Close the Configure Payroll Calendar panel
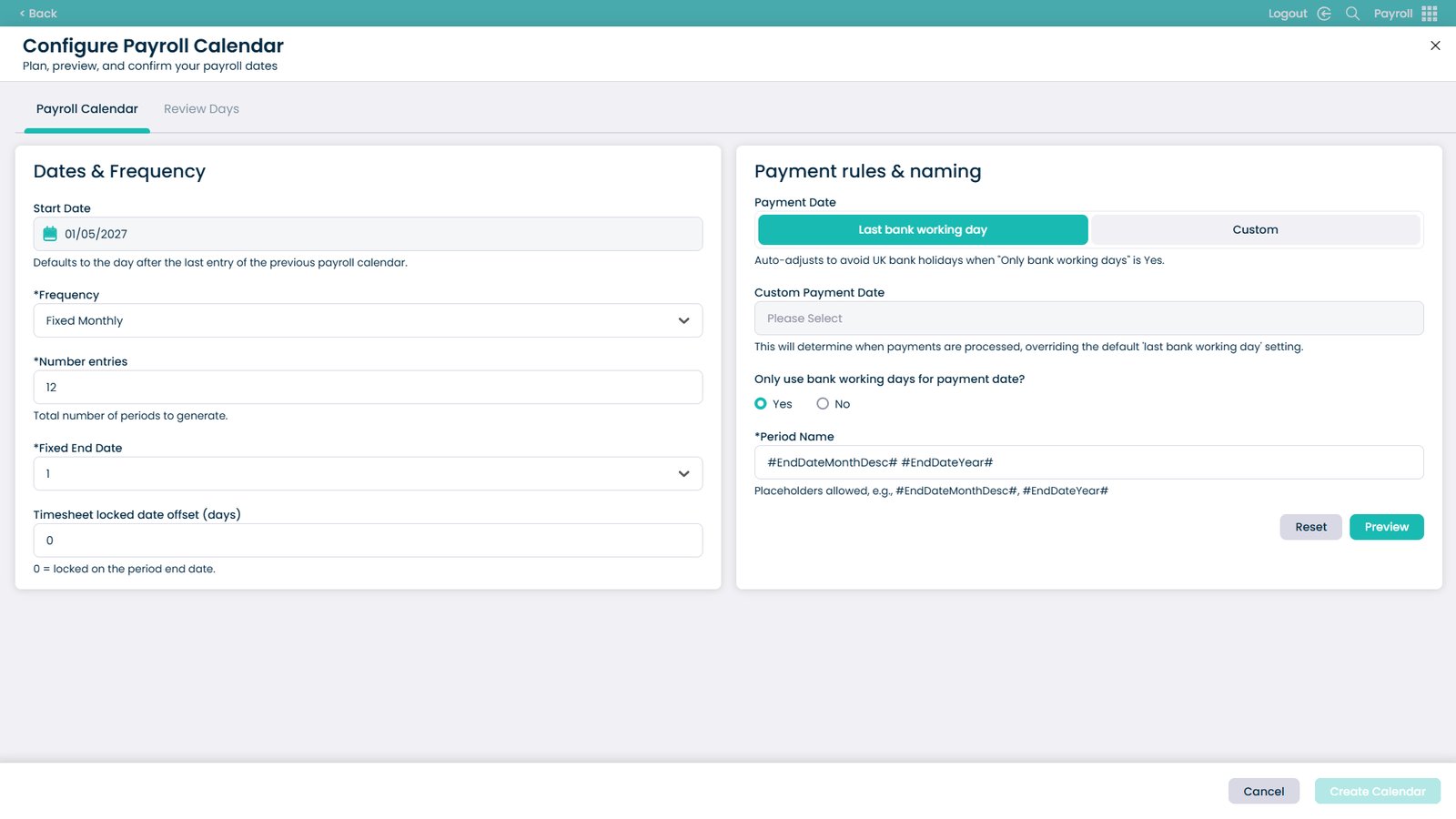Viewport: 1456px width, 819px height. click(x=1435, y=45)
